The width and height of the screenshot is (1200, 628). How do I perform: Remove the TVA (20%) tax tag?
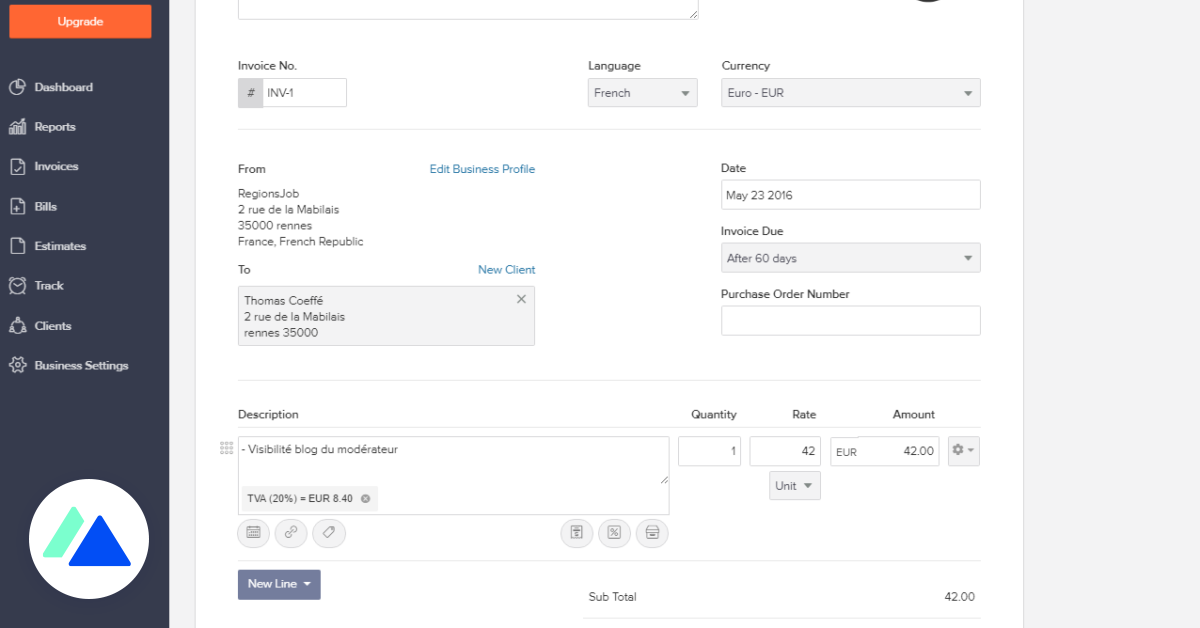(x=365, y=499)
